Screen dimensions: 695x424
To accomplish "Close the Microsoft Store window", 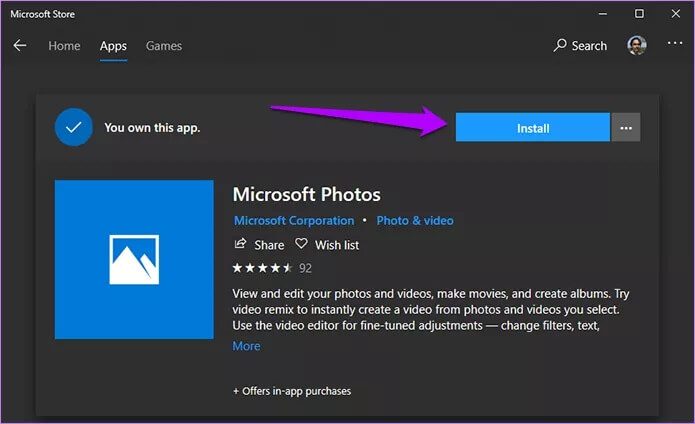I will click(675, 14).
